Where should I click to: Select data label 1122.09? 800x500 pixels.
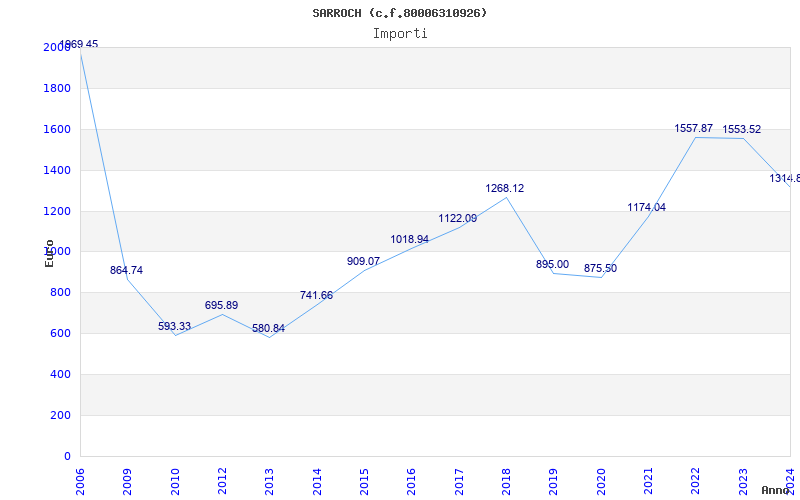click(x=458, y=219)
